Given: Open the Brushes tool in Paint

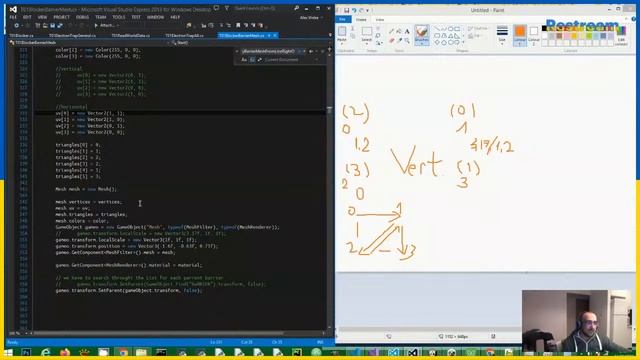Looking at the screenshot, I should tap(422, 35).
